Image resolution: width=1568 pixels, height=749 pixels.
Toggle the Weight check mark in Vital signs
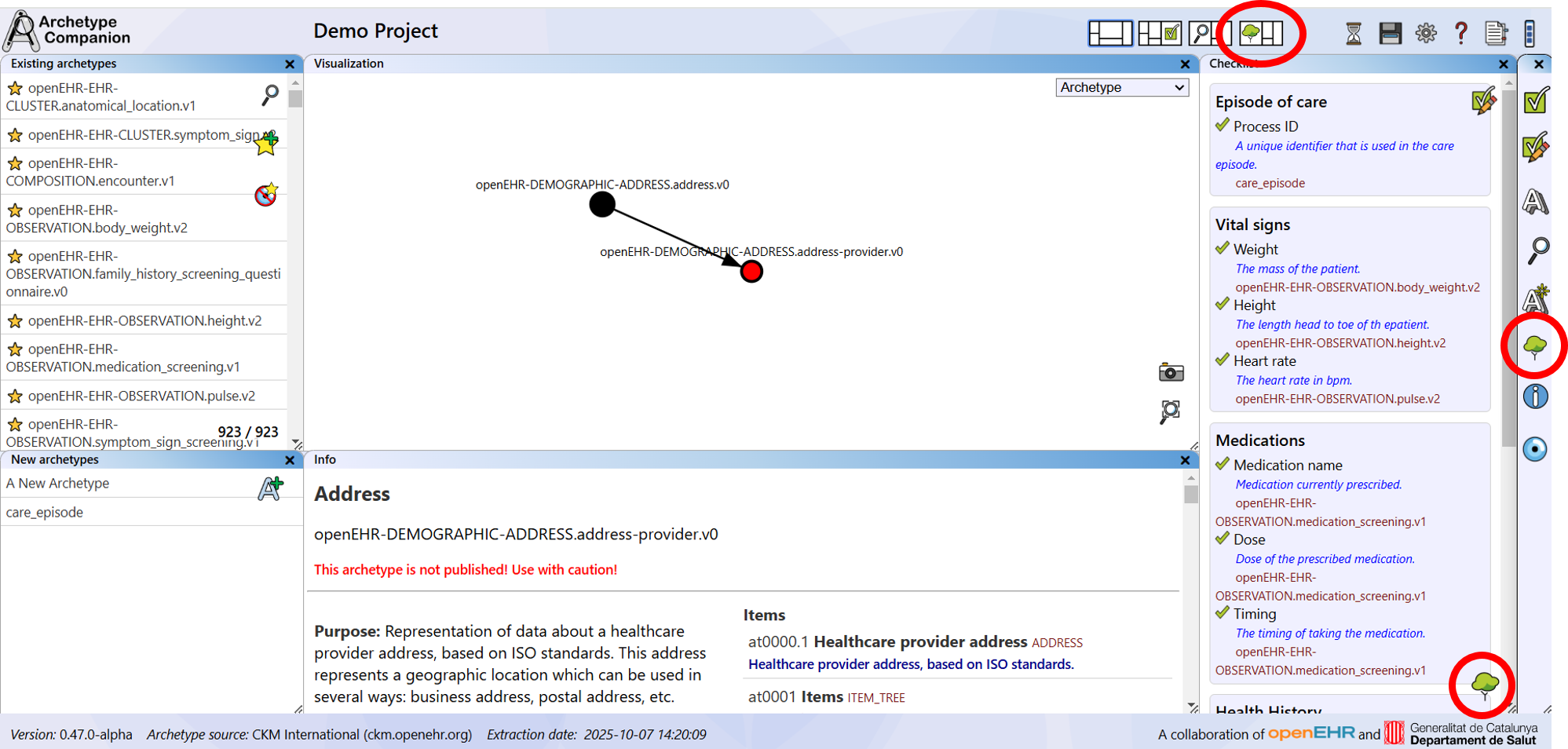tap(1223, 249)
